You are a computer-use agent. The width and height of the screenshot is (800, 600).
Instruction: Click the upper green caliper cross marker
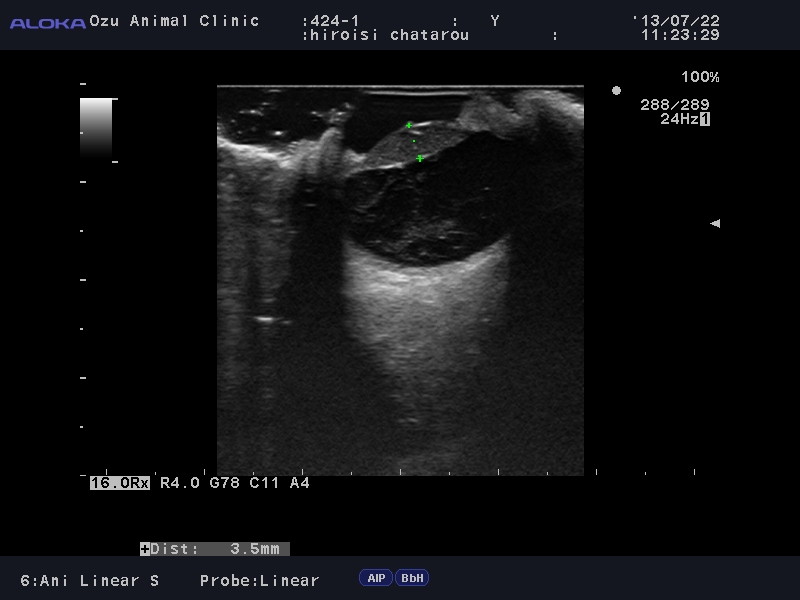[x=409, y=125]
